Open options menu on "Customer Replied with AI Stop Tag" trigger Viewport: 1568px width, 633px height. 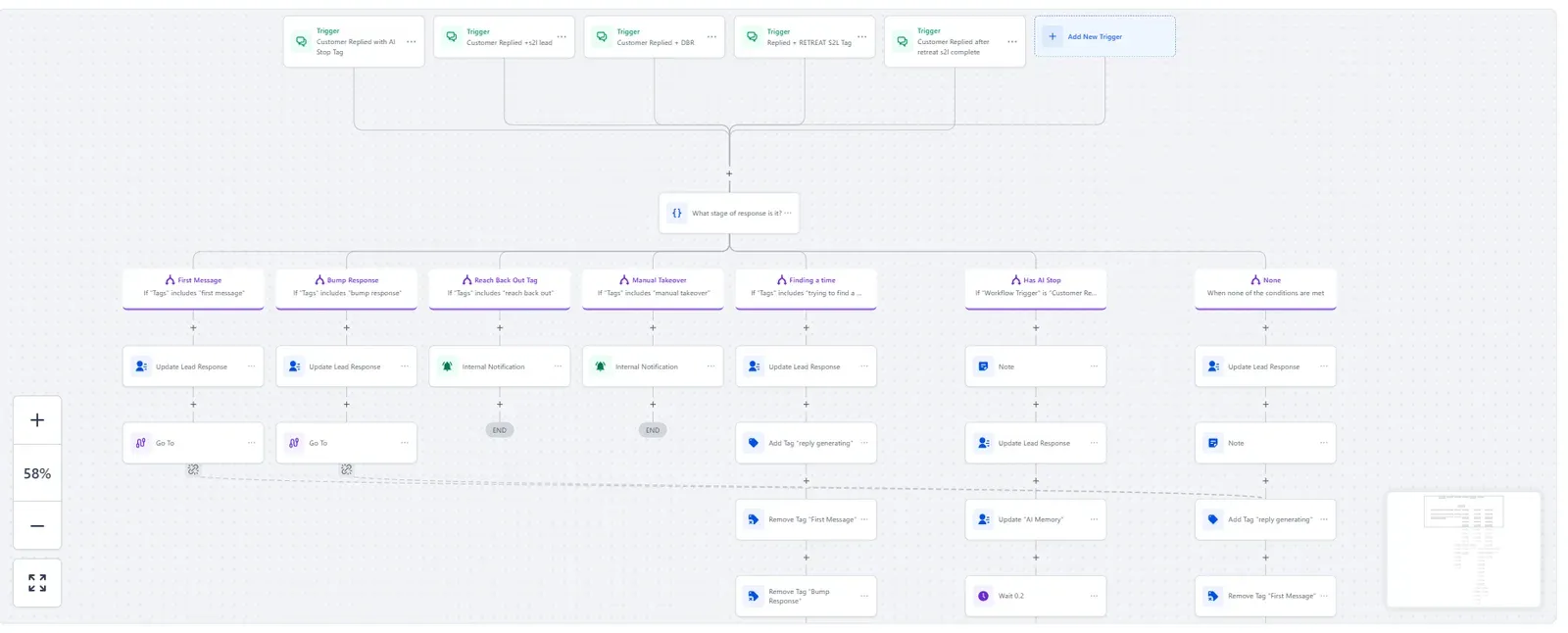[x=411, y=41]
